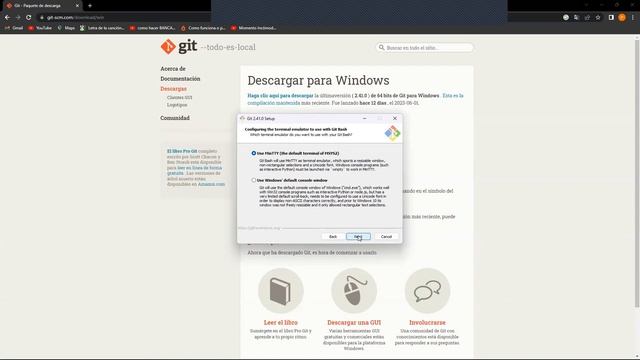Click the chat bubbles icon above 'Involucrarse'

(x=427, y=291)
